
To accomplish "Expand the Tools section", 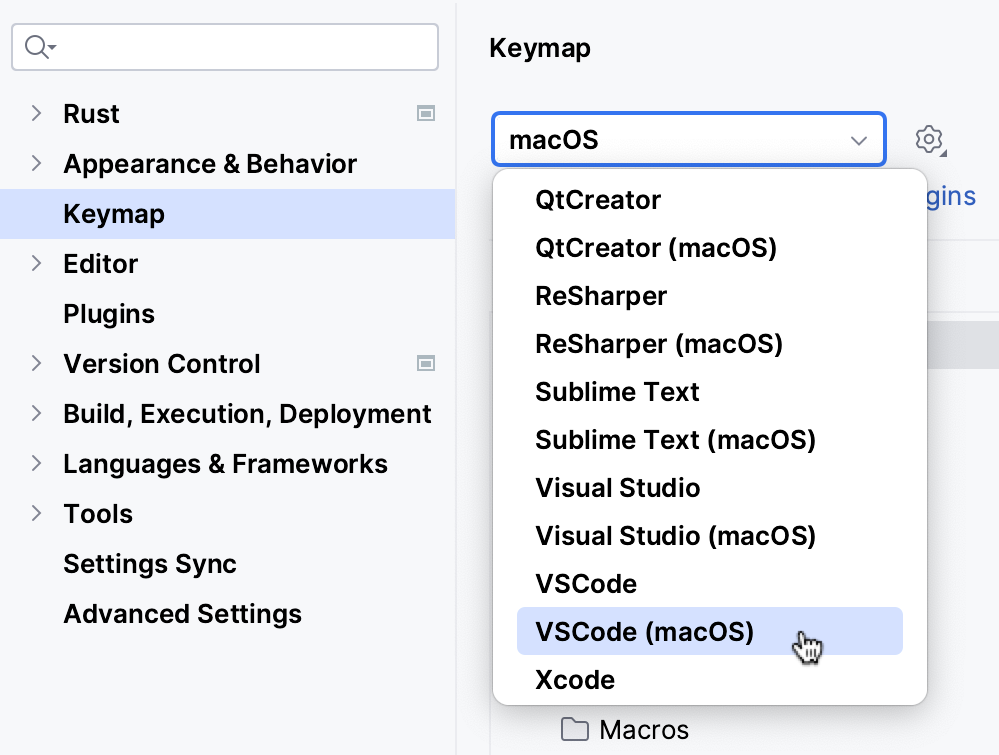I will click(36, 513).
